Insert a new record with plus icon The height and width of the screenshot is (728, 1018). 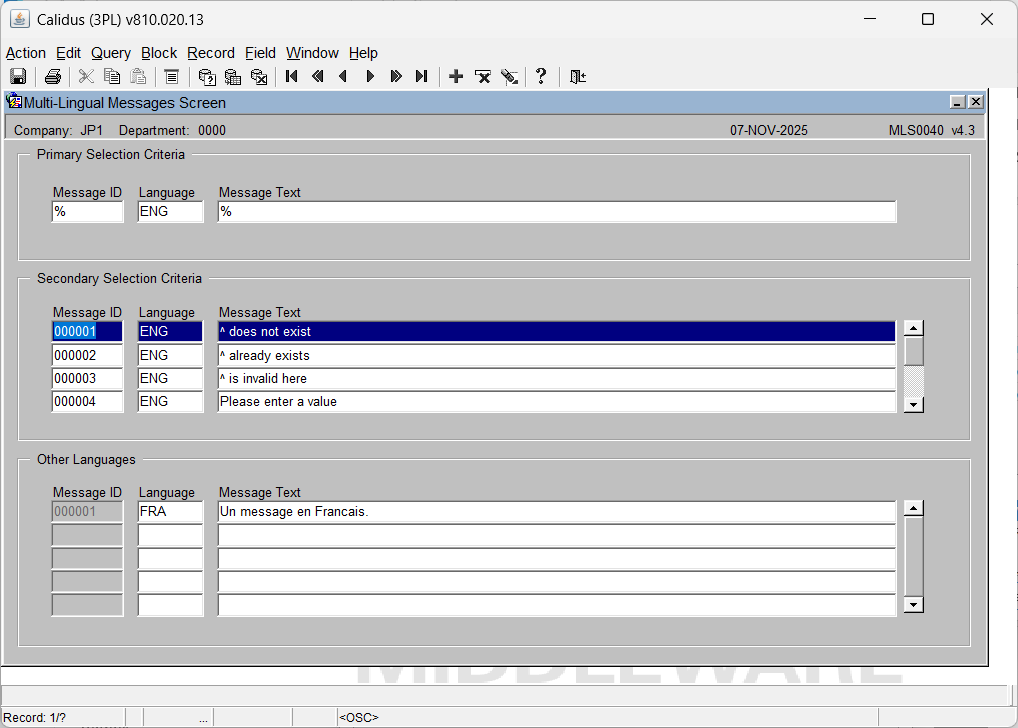[x=456, y=77]
